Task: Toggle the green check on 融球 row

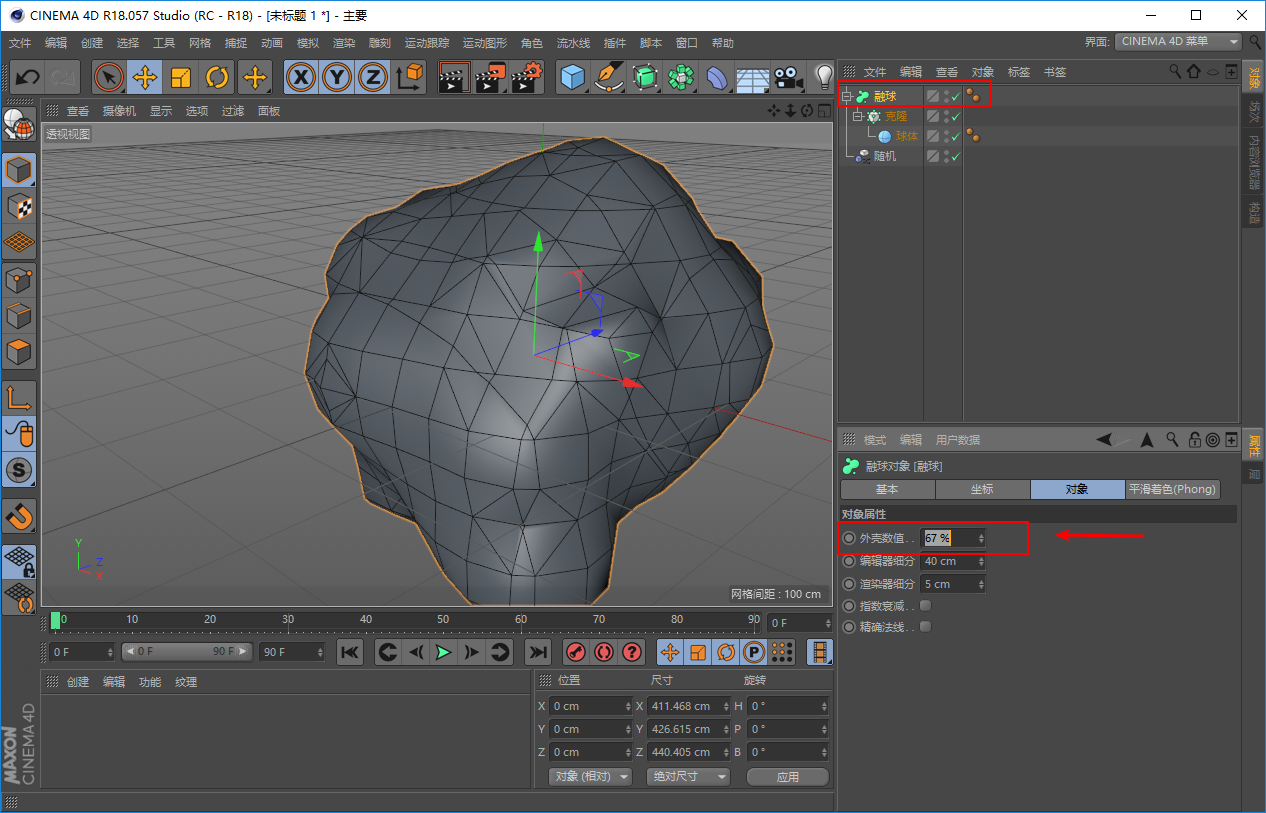Action: (x=956, y=96)
